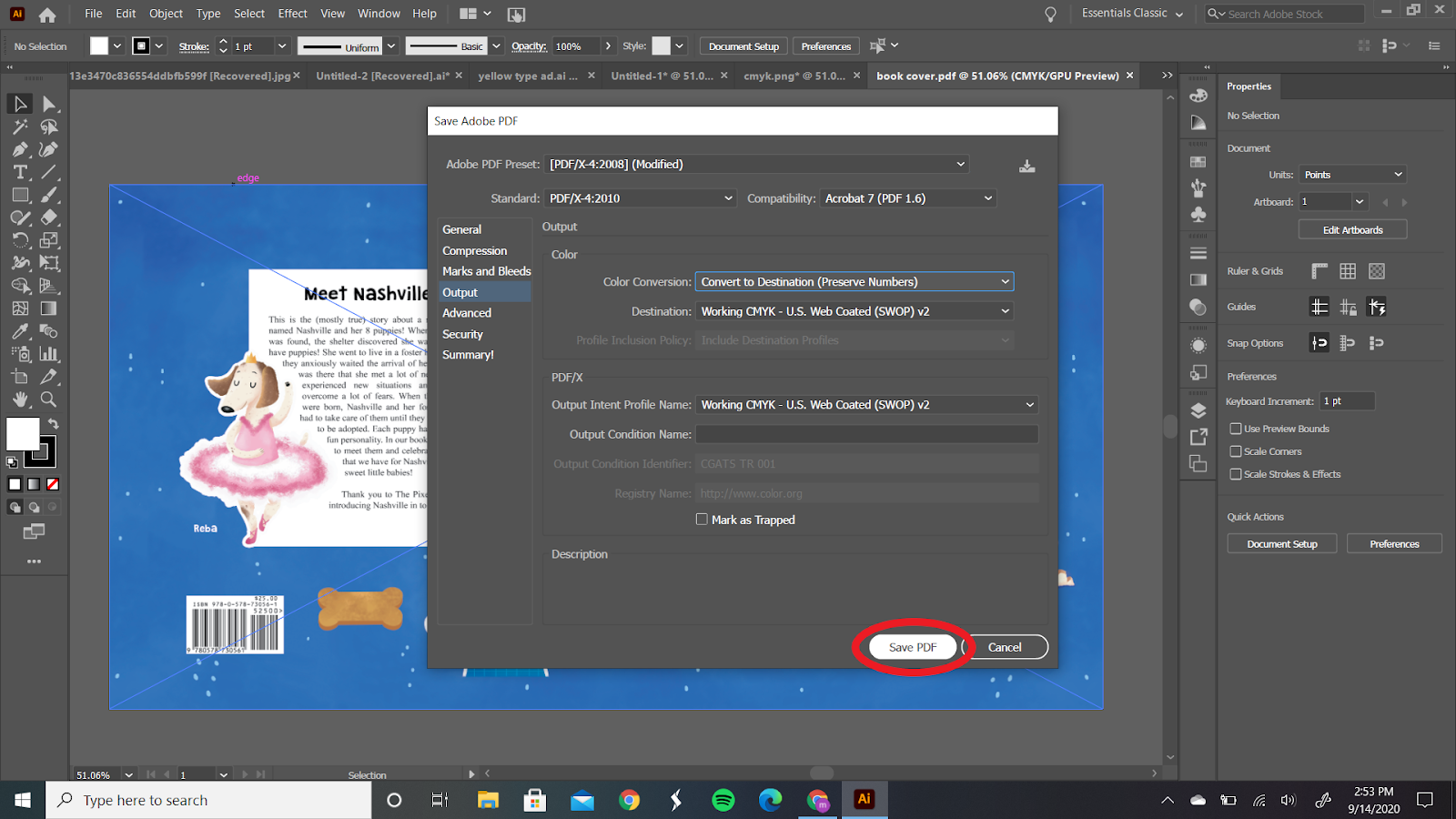
Task: Toggle transparency grid icon in Properties
Action: click(x=1377, y=271)
